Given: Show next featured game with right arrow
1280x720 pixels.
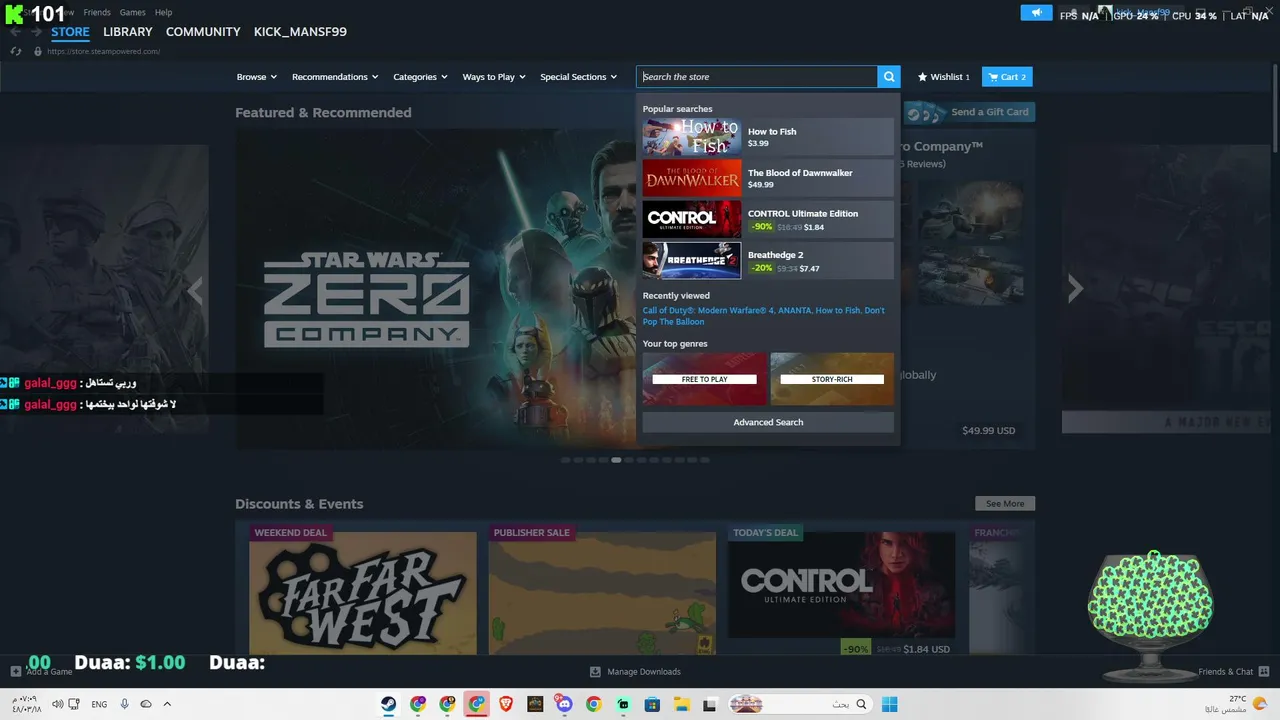Looking at the screenshot, I should [1075, 289].
